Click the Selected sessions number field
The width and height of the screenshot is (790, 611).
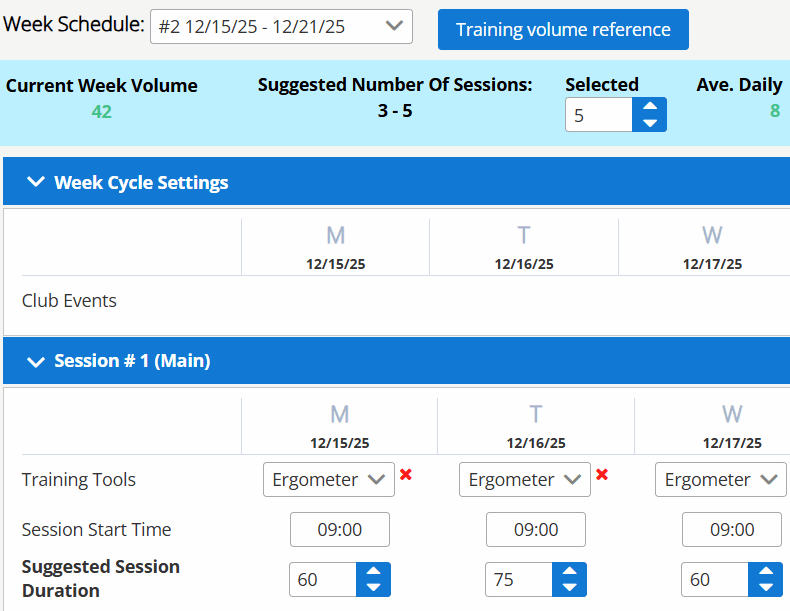coord(599,115)
